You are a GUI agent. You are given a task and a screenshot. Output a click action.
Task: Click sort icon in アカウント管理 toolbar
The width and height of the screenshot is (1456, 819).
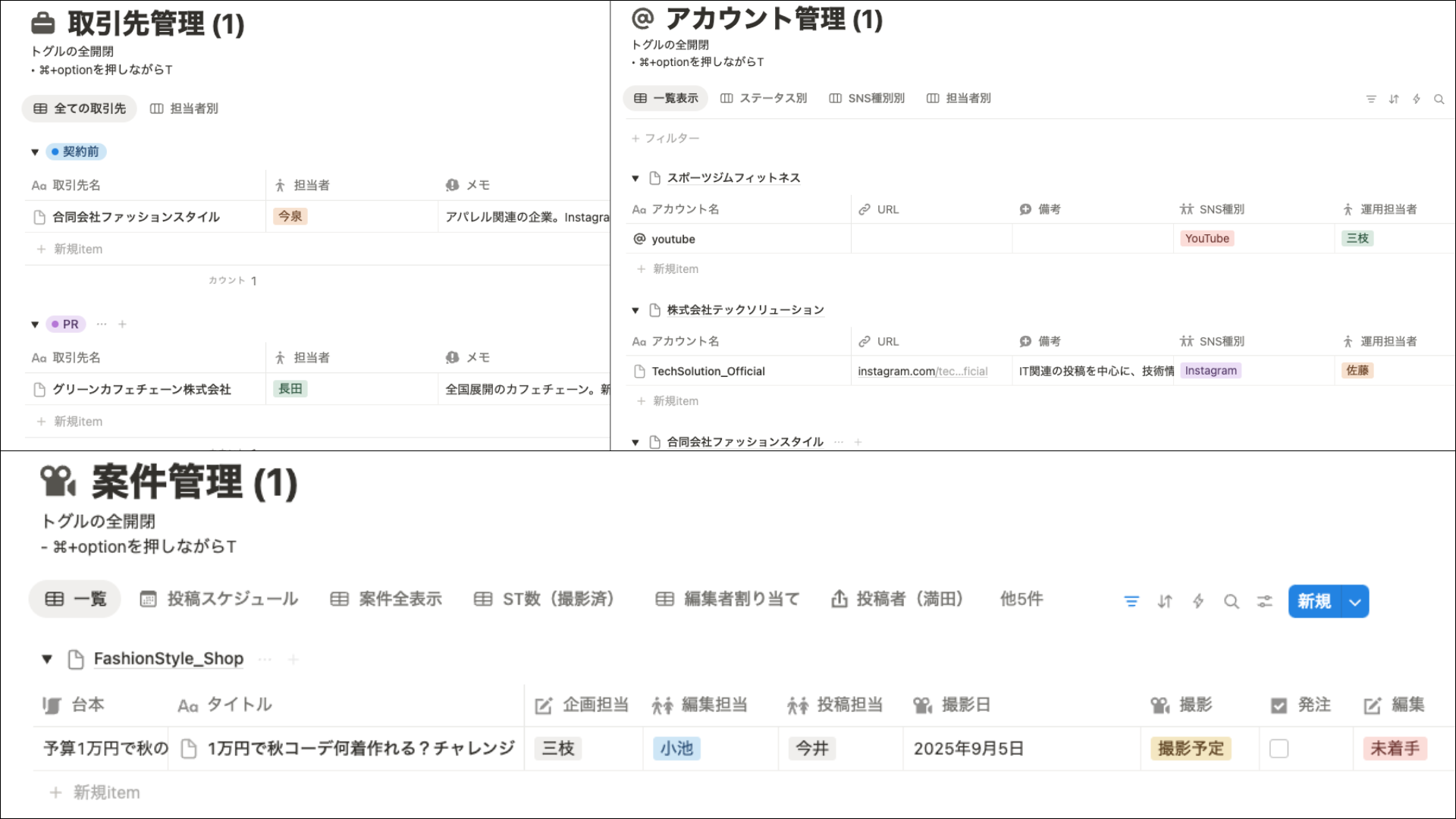[x=1394, y=99]
